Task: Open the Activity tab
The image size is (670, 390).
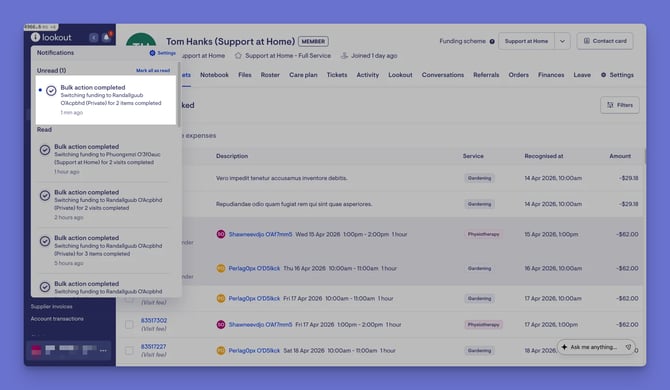Action: click(x=367, y=75)
